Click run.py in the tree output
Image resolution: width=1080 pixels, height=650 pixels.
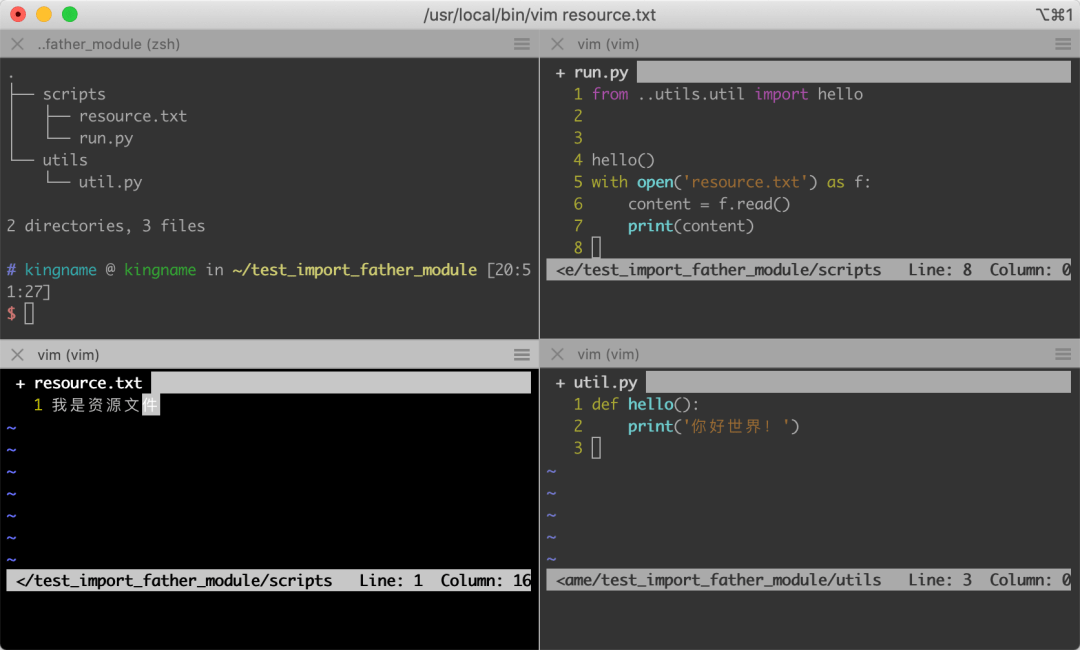106,138
